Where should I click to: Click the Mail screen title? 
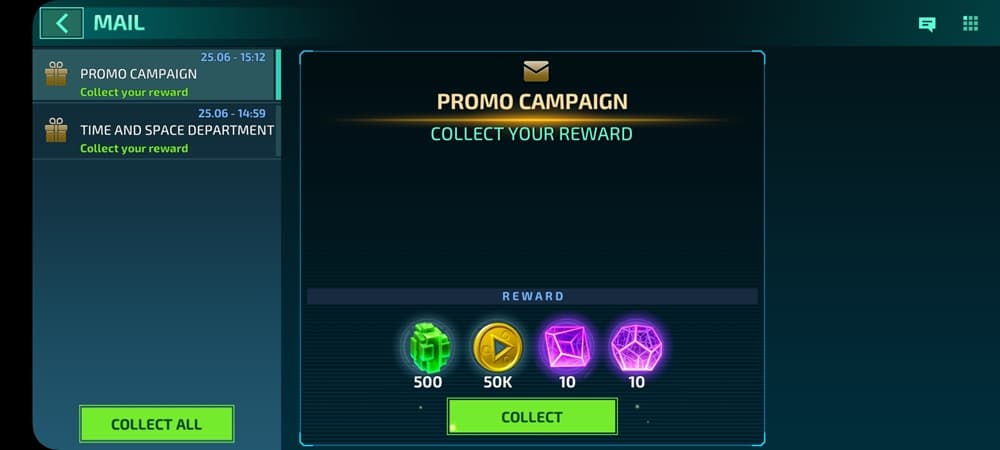[x=119, y=23]
